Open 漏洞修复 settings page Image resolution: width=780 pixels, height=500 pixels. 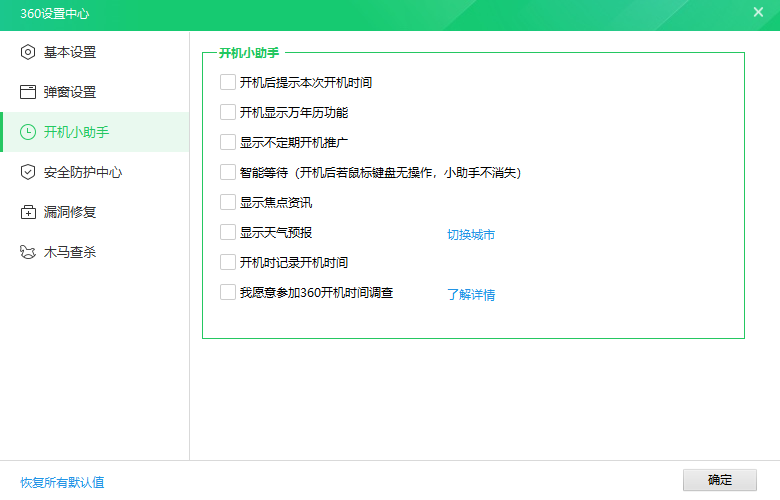click(x=95, y=212)
